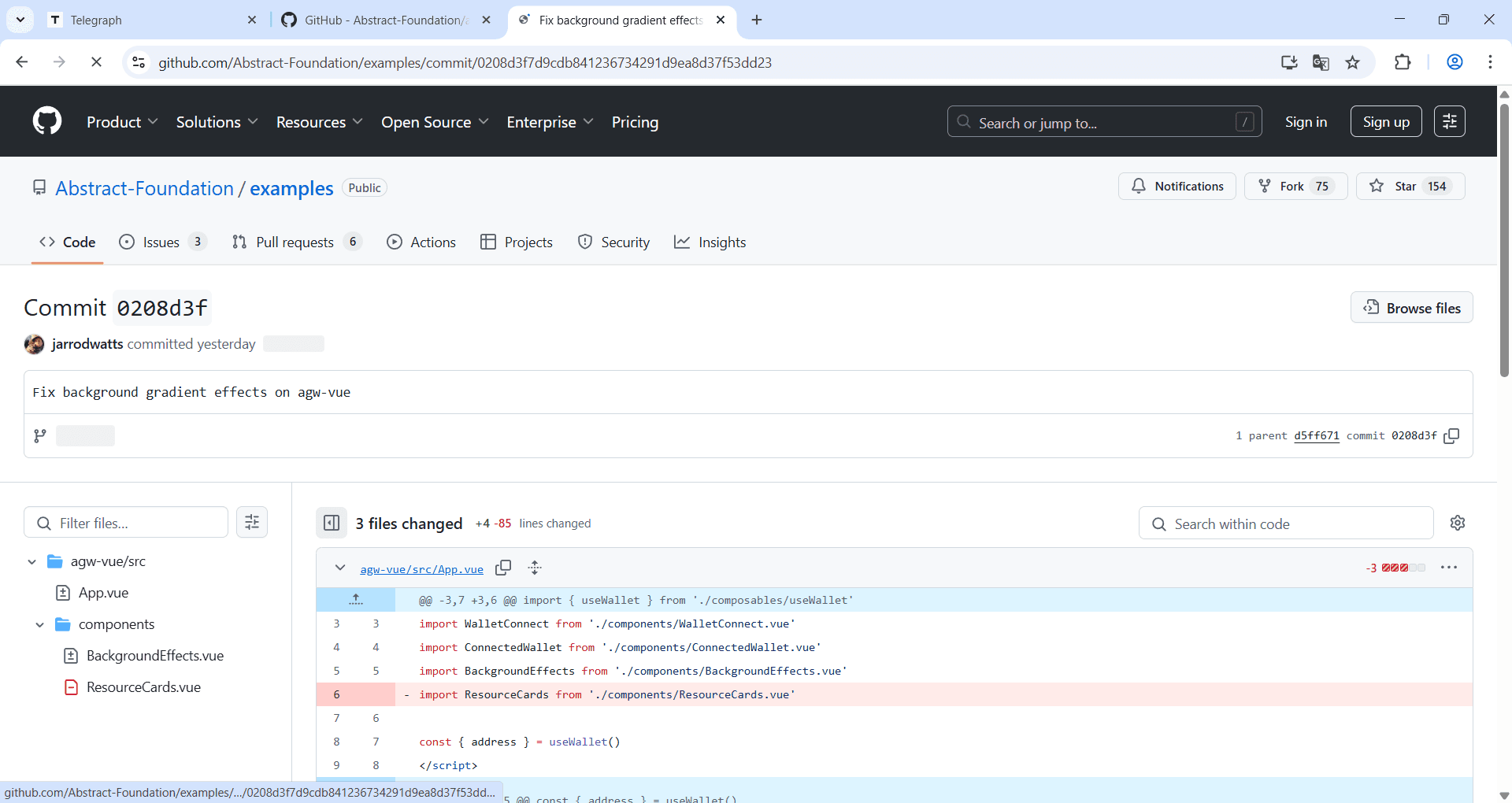
Task: Click the Sign in link
Action: click(x=1306, y=122)
